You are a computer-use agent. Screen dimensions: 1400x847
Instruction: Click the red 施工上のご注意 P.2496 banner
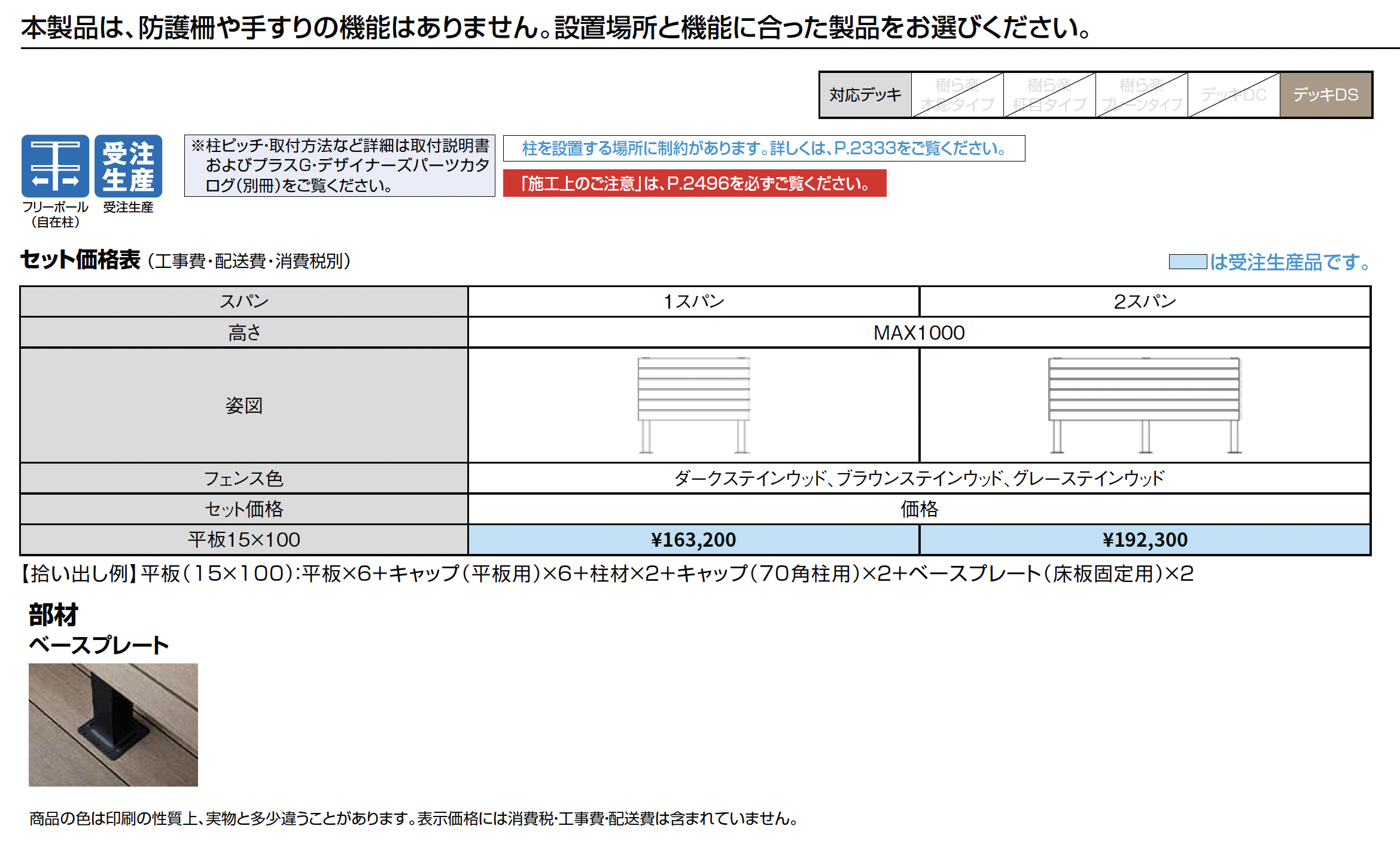tap(694, 183)
